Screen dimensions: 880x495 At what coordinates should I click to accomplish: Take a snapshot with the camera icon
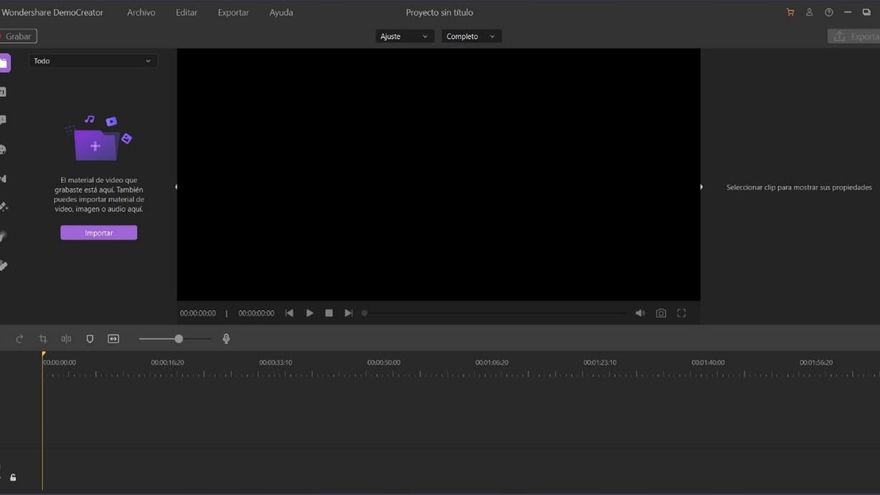(661, 313)
